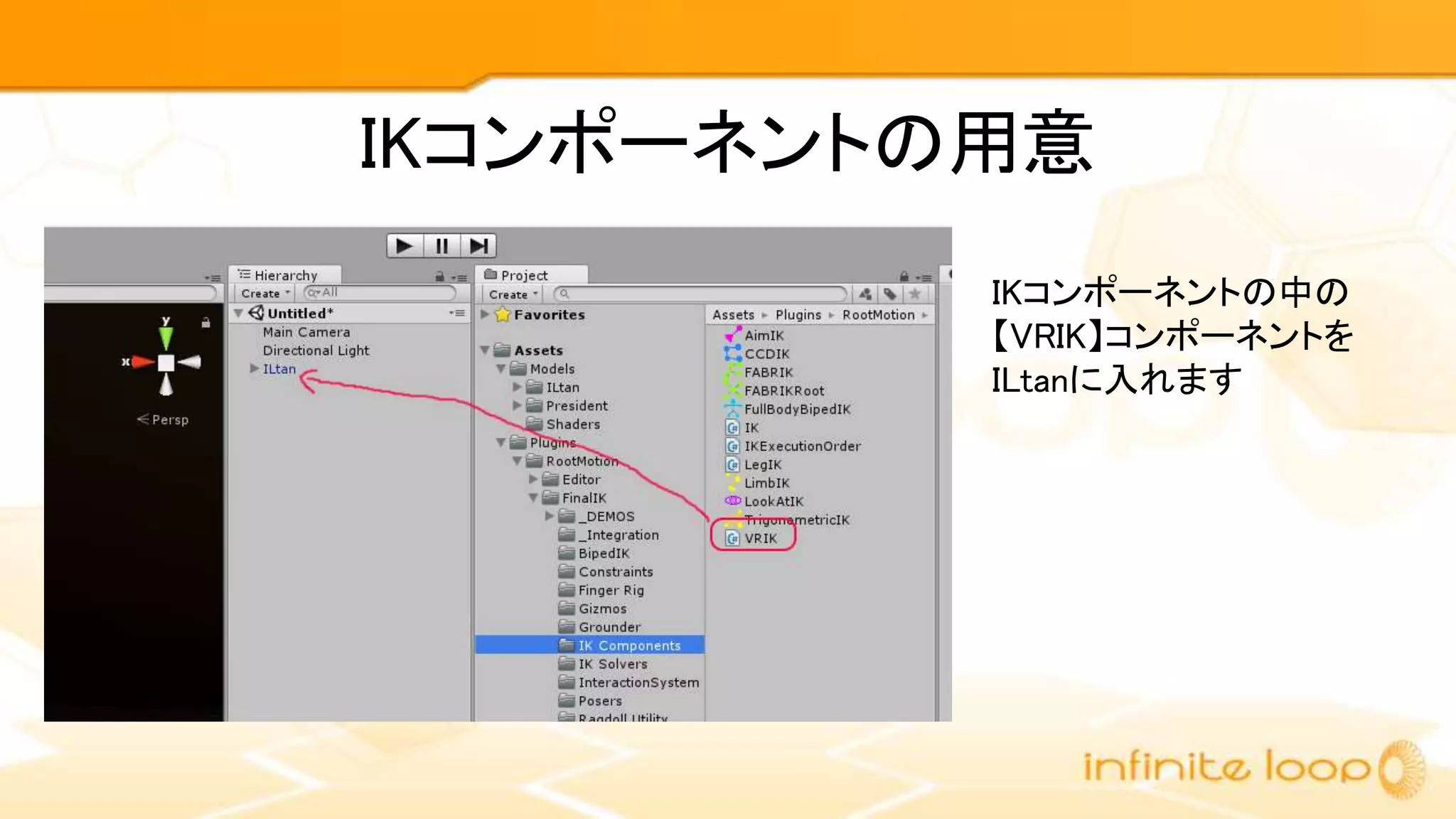This screenshot has width=1456, height=819.
Task: Expand the ILtan folder under Models
Action: point(518,387)
